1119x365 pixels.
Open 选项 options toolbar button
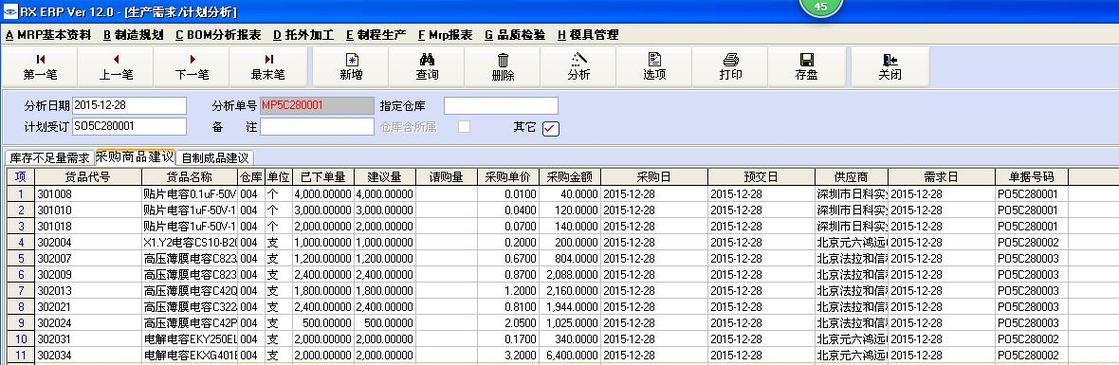[654, 66]
